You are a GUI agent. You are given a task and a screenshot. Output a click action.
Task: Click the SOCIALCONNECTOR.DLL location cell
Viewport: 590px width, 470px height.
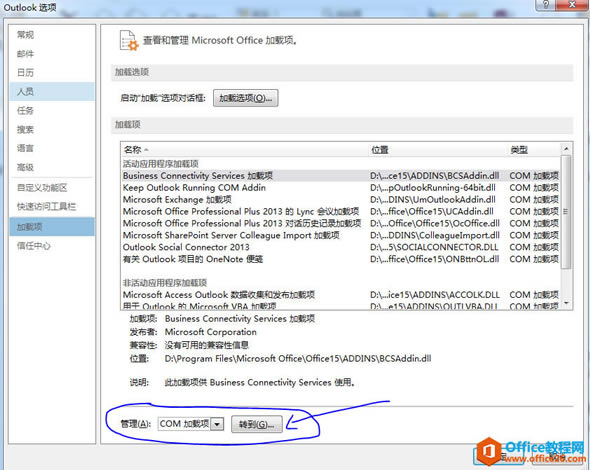(x=434, y=247)
